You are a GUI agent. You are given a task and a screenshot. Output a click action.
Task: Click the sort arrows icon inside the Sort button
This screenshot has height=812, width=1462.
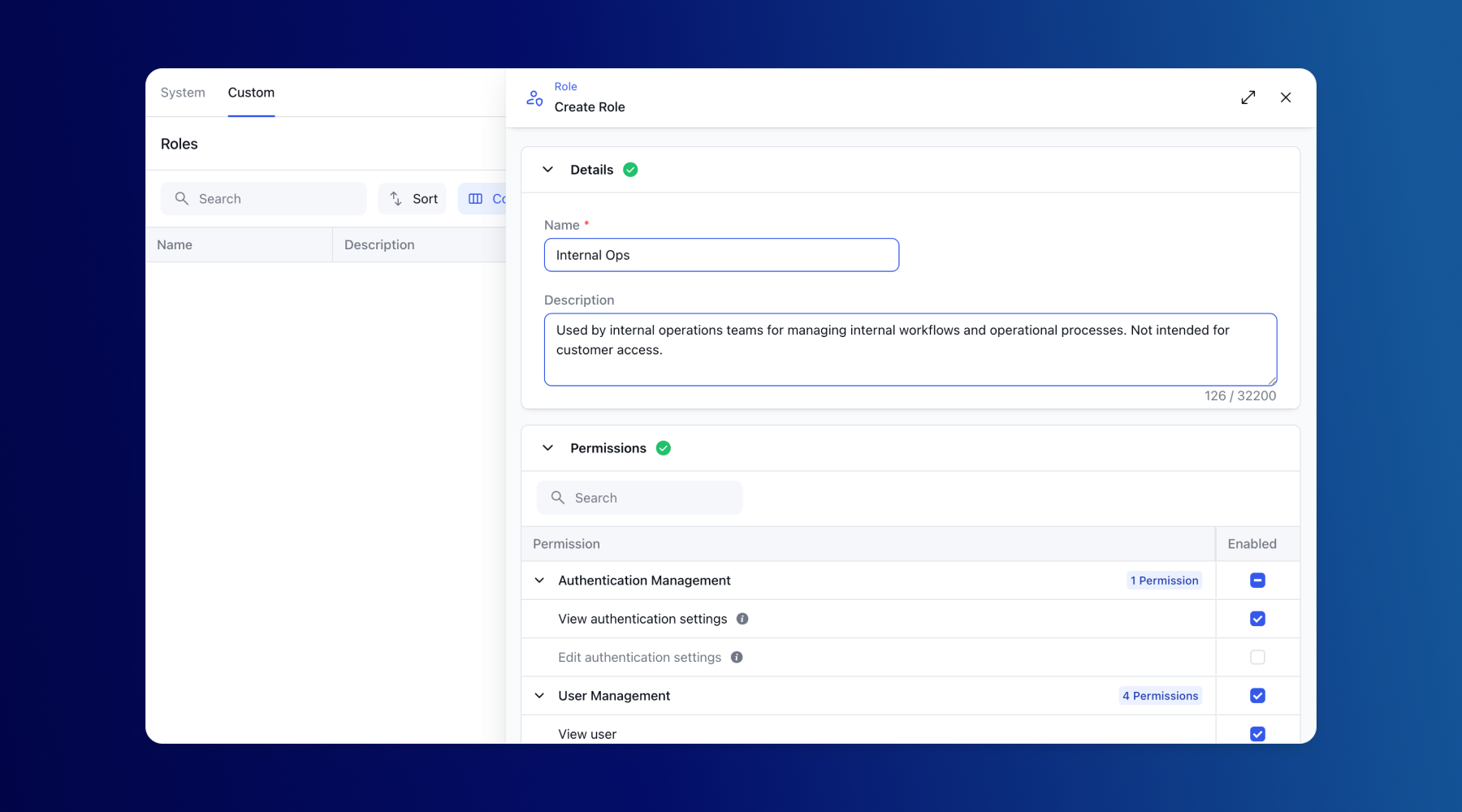tap(395, 198)
